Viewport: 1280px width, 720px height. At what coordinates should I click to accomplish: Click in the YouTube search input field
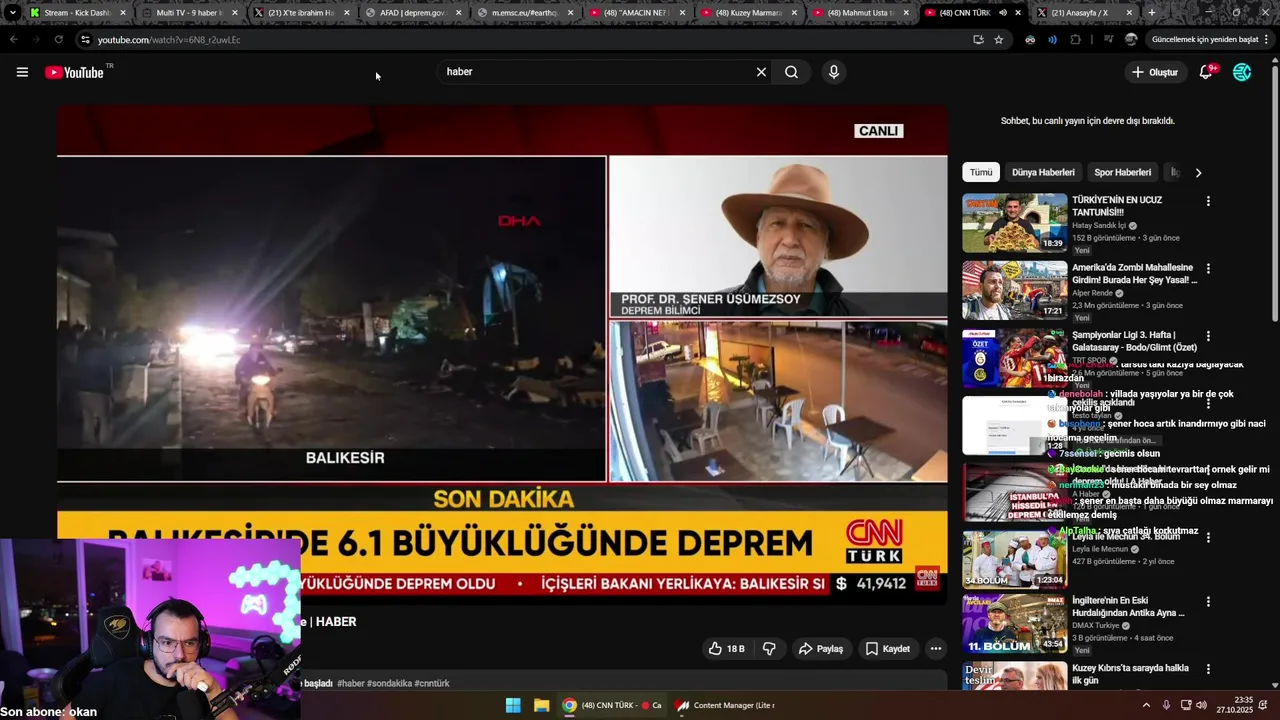595,72
